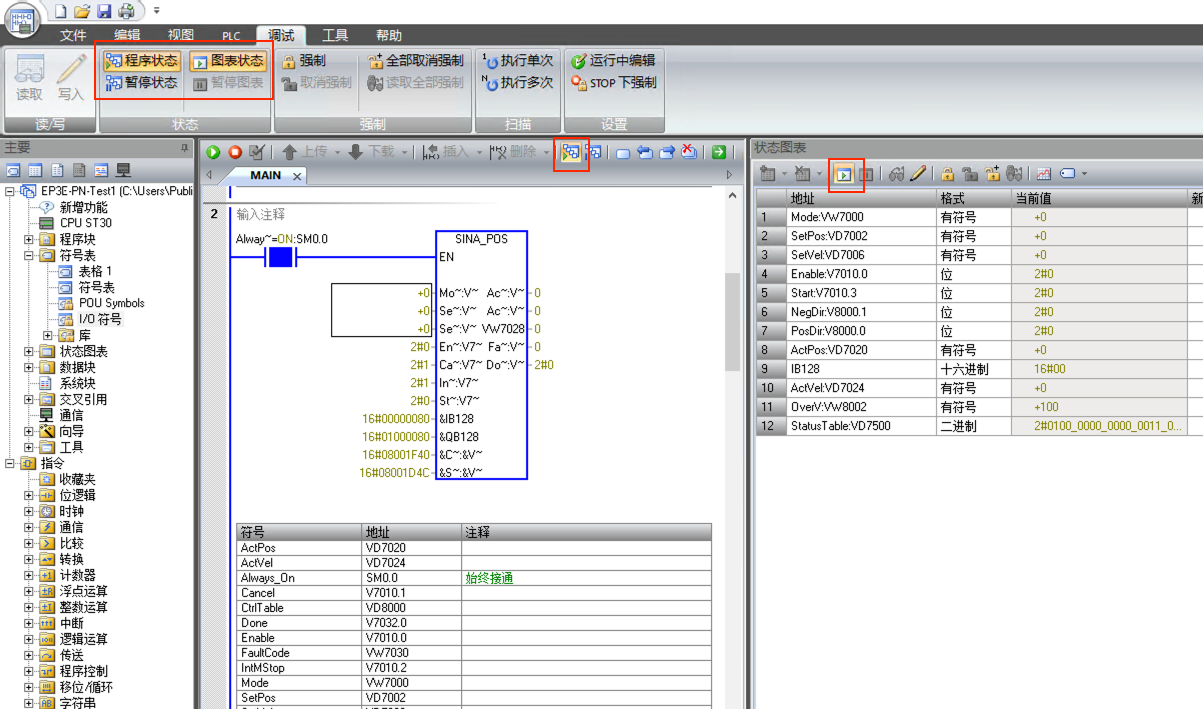Screen dimensions: 1203x709
Task: Expand the 状态图表 tree node
Action: [x=30, y=351]
